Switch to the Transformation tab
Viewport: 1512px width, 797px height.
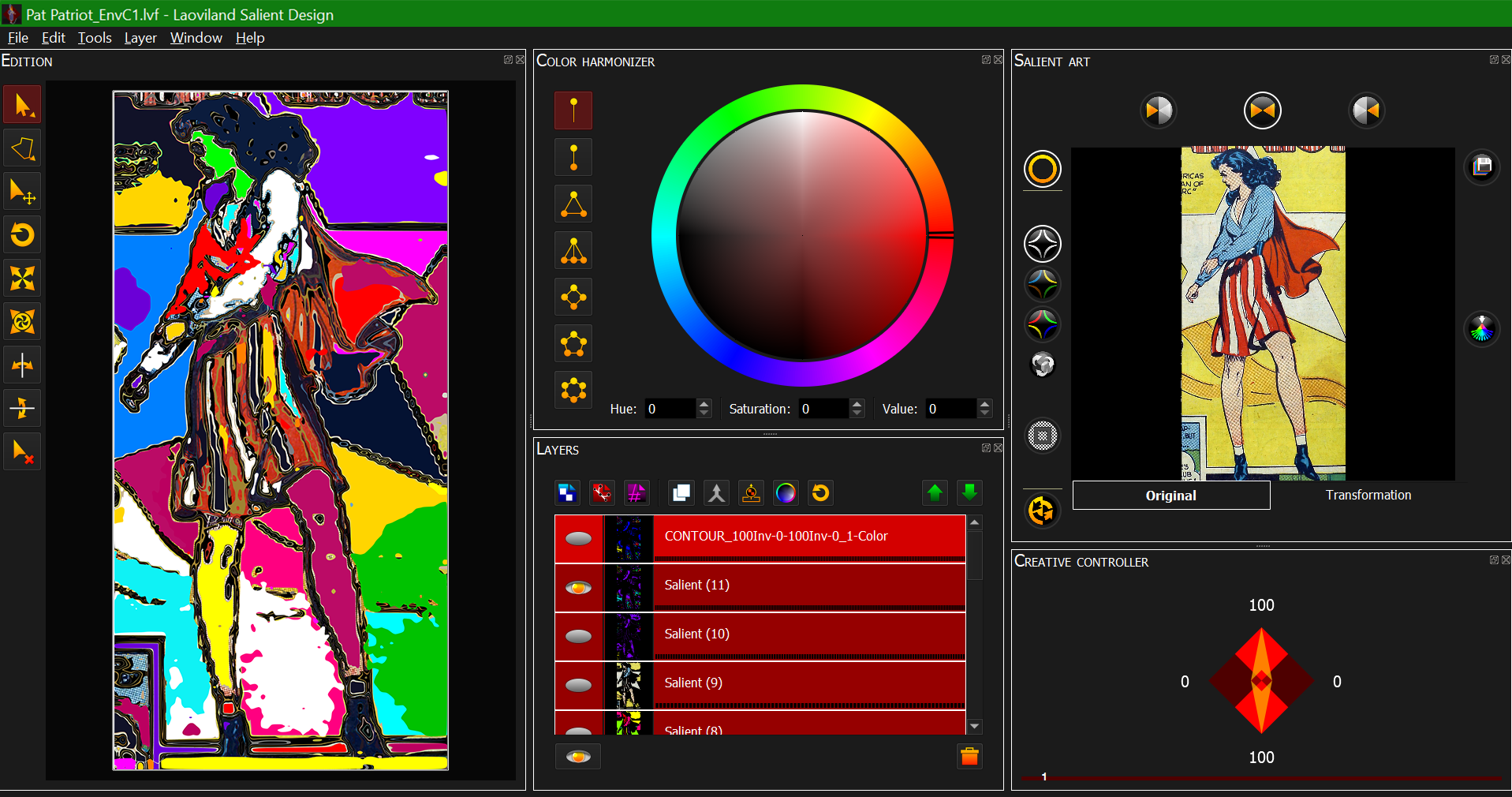1368,495
